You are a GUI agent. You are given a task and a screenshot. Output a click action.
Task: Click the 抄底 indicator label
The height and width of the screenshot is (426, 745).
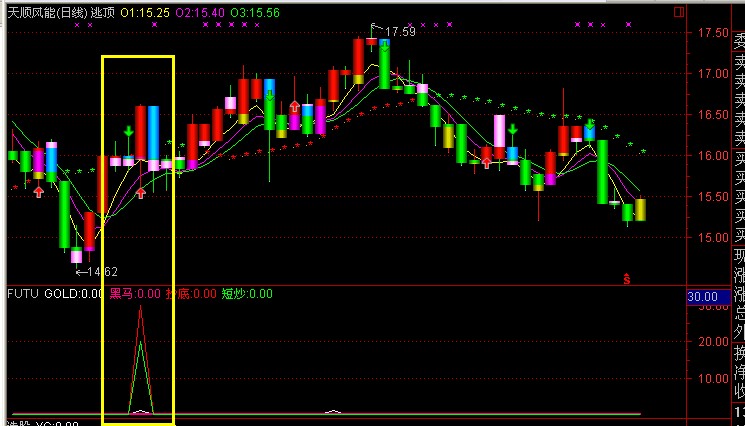[190, 294]
